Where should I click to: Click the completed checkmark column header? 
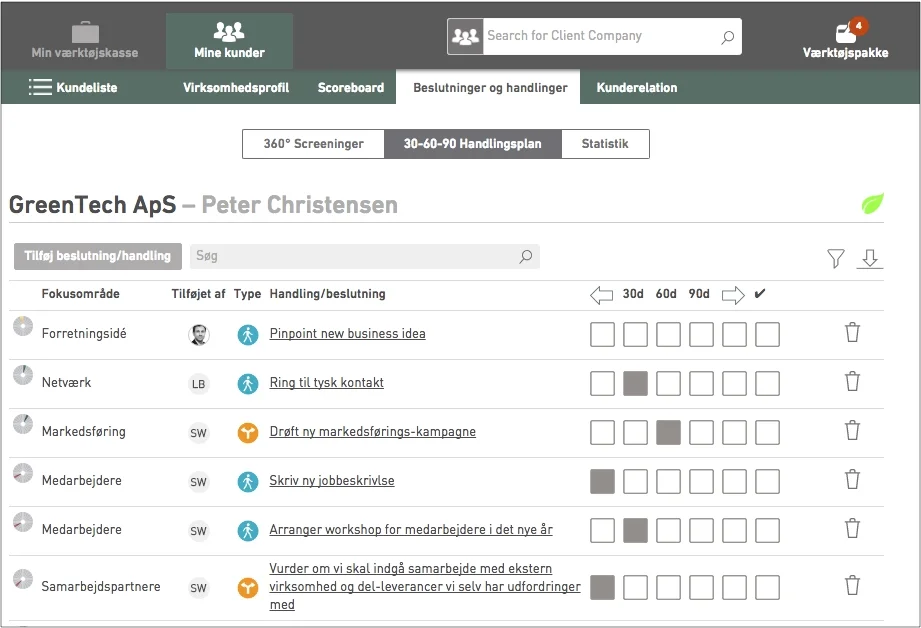[x=760, y=294]
